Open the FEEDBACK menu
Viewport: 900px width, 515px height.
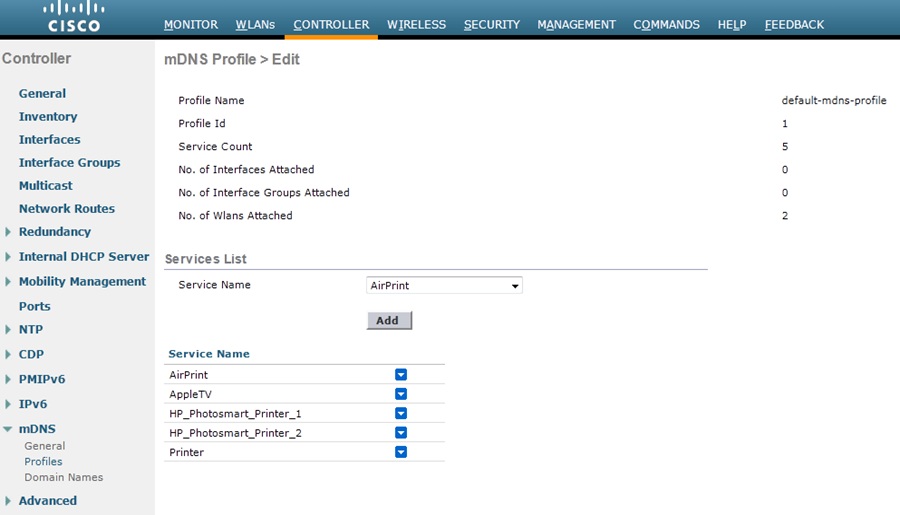coord(794,25)
